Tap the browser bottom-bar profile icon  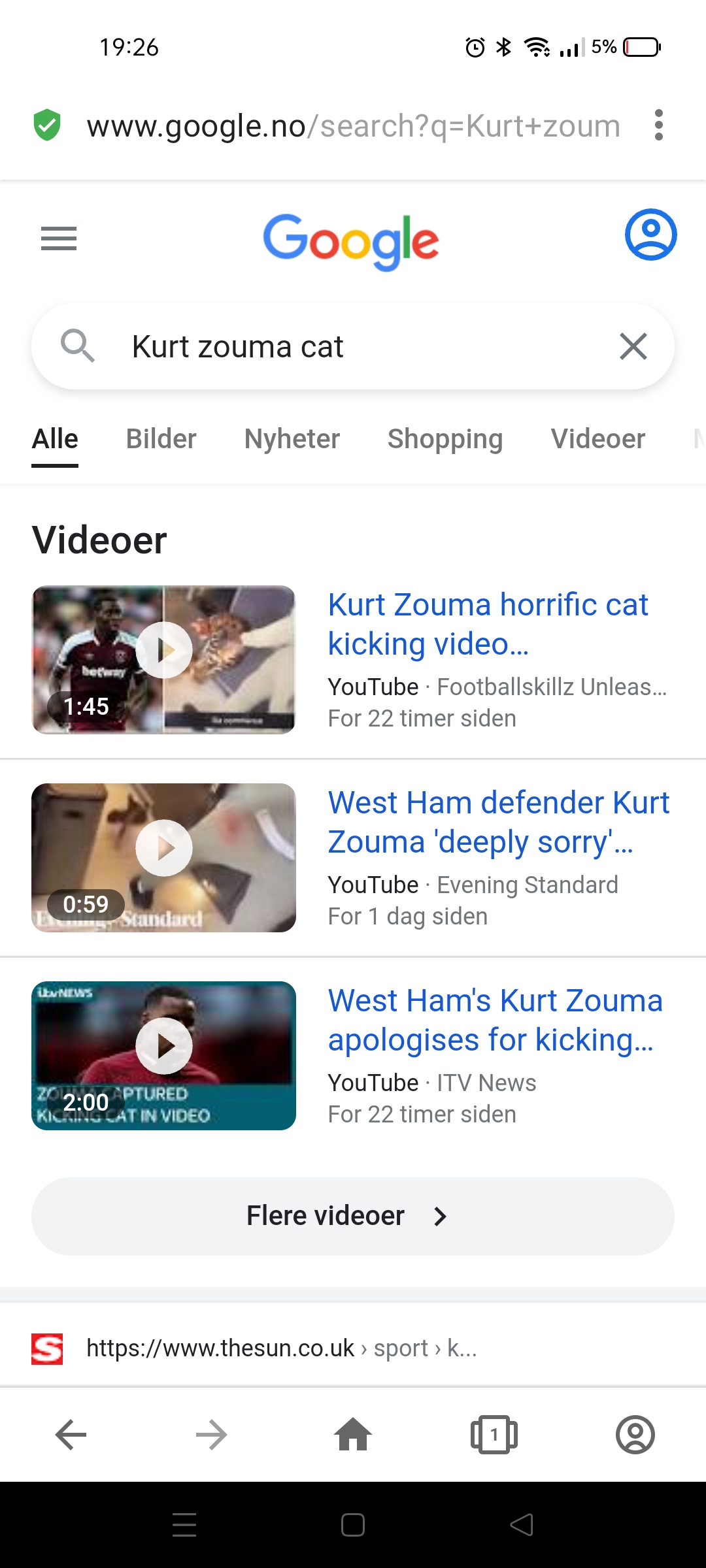point(635,1435)
